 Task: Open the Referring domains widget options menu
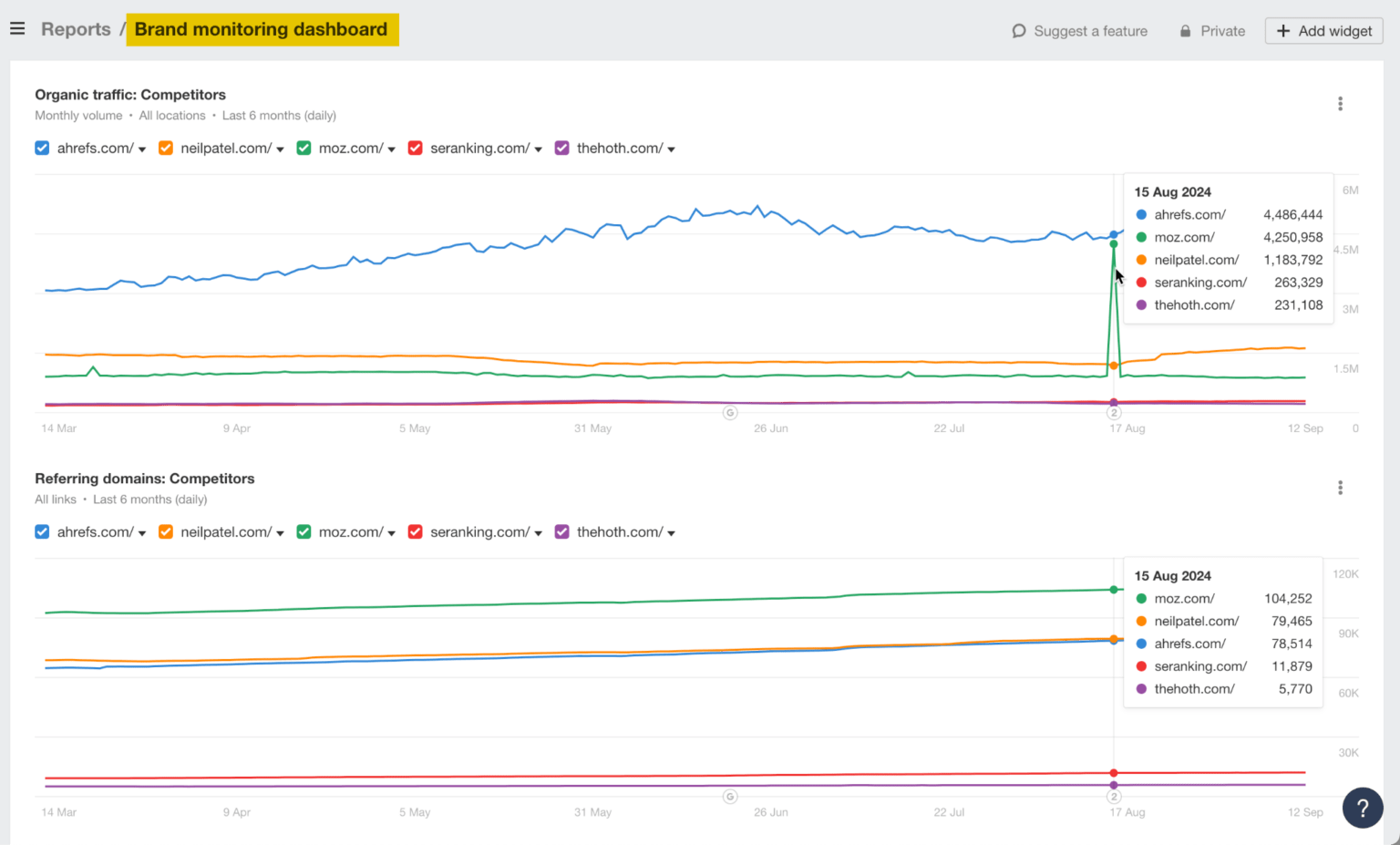pyautogui.click(x=1340, y=487)
